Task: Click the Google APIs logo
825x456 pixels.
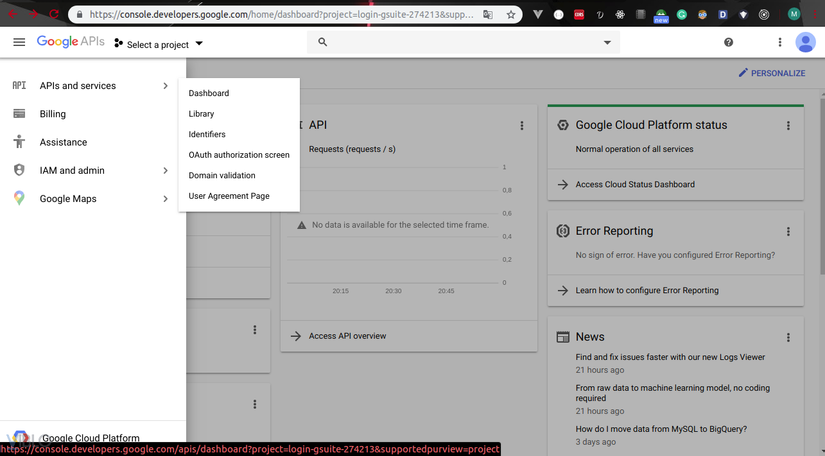Action: [71, 42]
